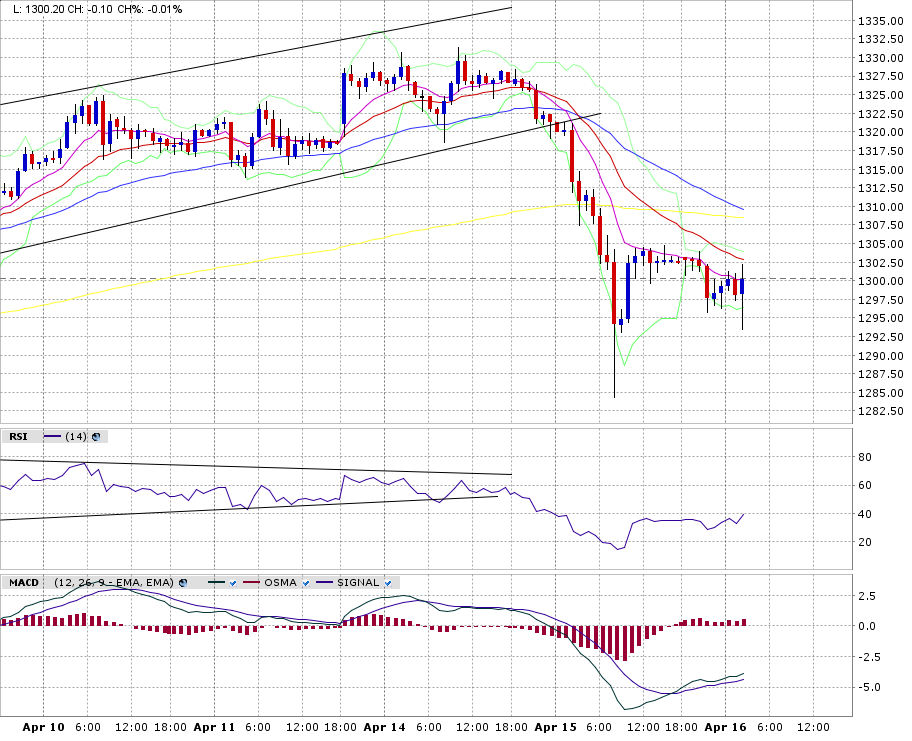Select the MACD panel label

click(x=24, y=582)
